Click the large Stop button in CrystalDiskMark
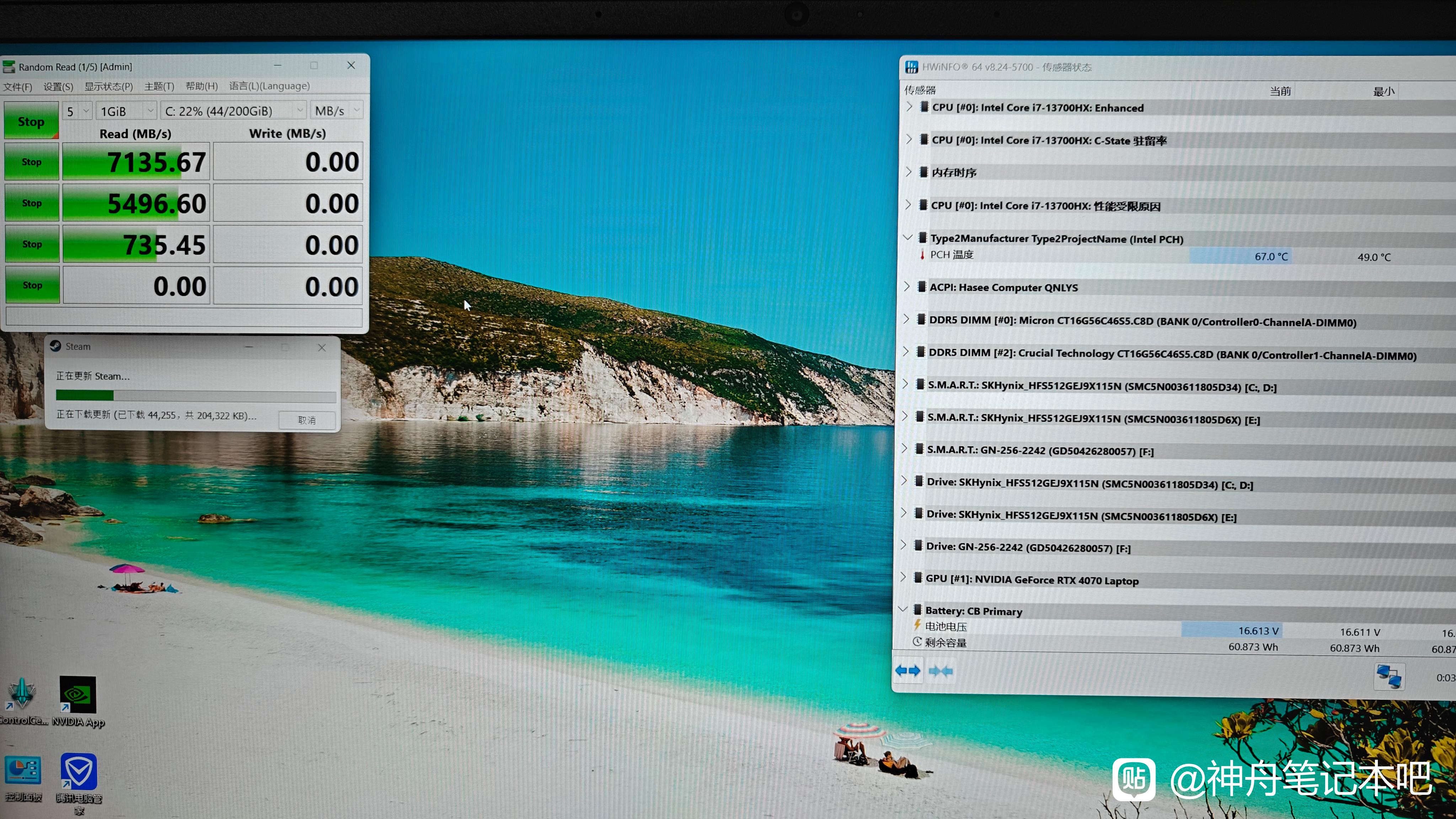The height and width of the screenshot is (819, 1456). (31, 121)
